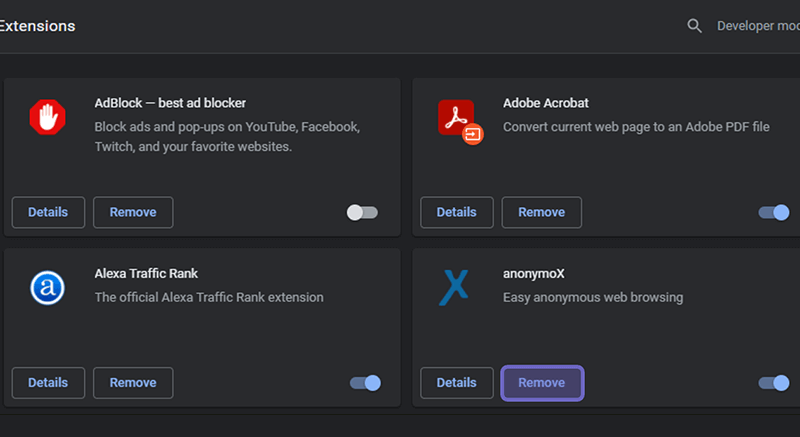Viewport: 800px width, 437px height.
Task: Open Details for anonymoX
Action: pos(457,383)
